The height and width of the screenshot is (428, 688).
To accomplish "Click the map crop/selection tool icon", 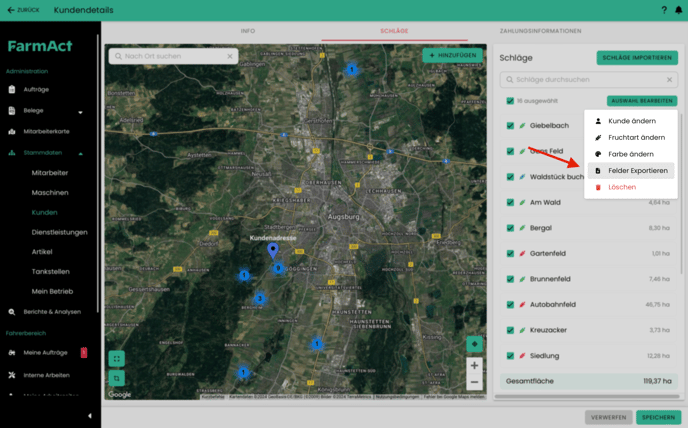I will (x=117, y=378).
